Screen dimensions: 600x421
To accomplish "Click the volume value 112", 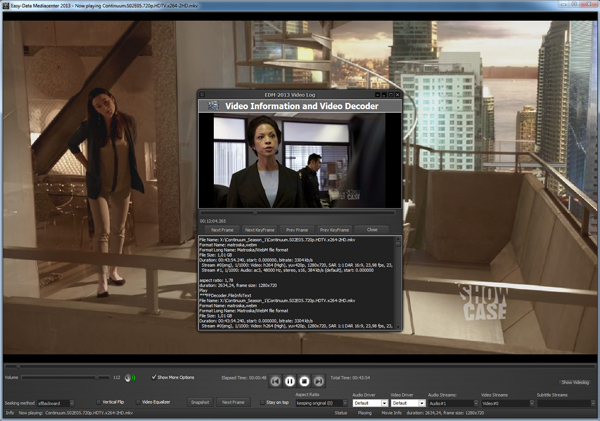I will tap(117, 377).
